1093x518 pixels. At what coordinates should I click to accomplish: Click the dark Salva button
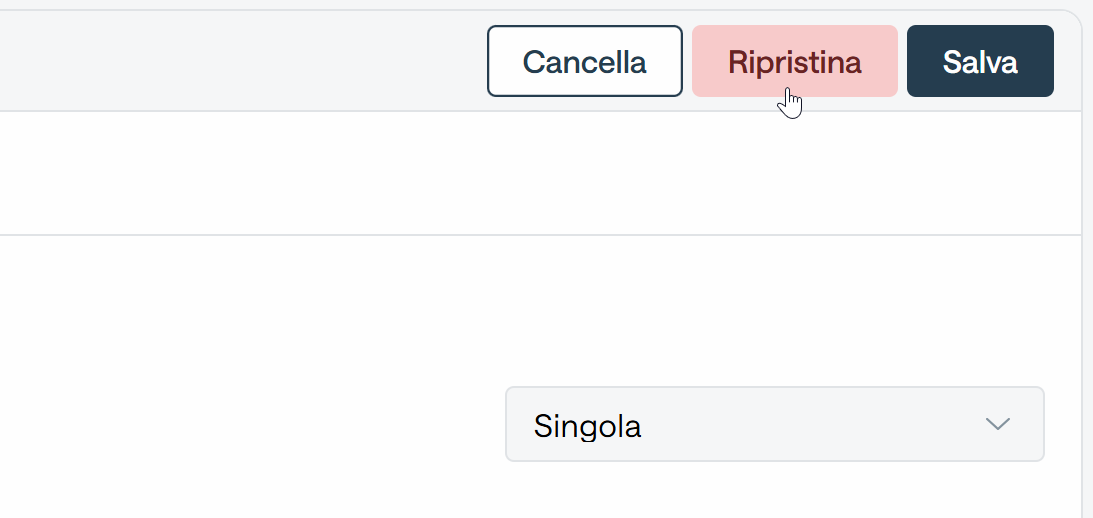point(980,61)
